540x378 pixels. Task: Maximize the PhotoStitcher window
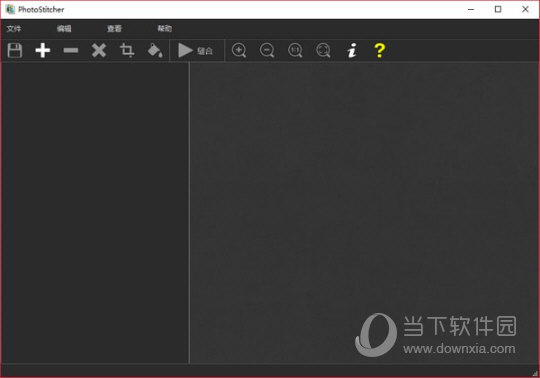pos(498,9)
